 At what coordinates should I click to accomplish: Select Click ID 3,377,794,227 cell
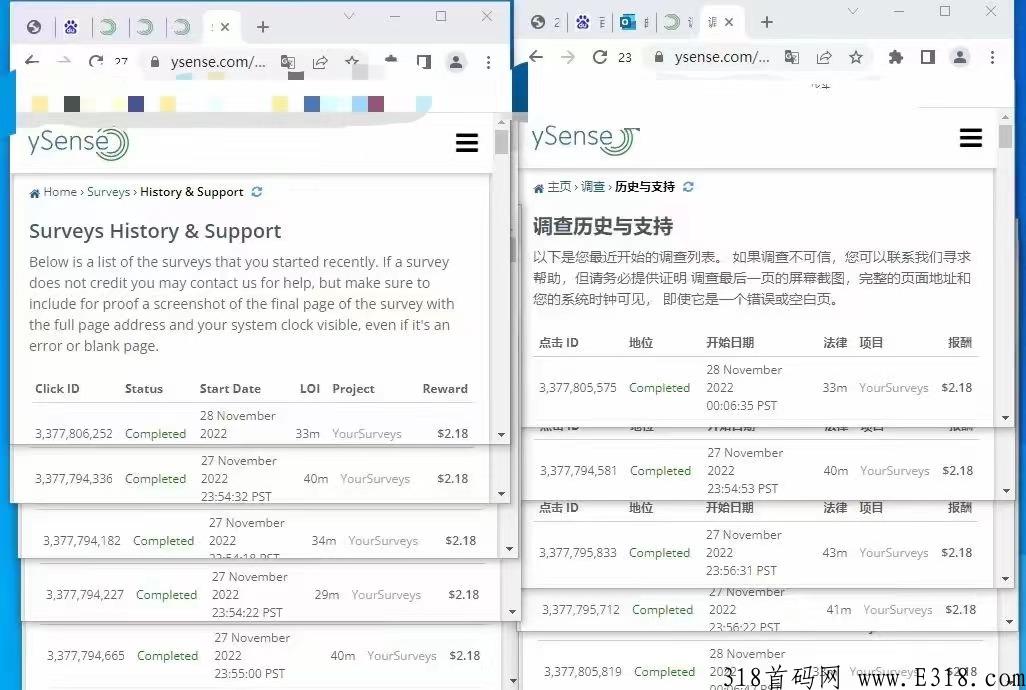coord(84,595)
